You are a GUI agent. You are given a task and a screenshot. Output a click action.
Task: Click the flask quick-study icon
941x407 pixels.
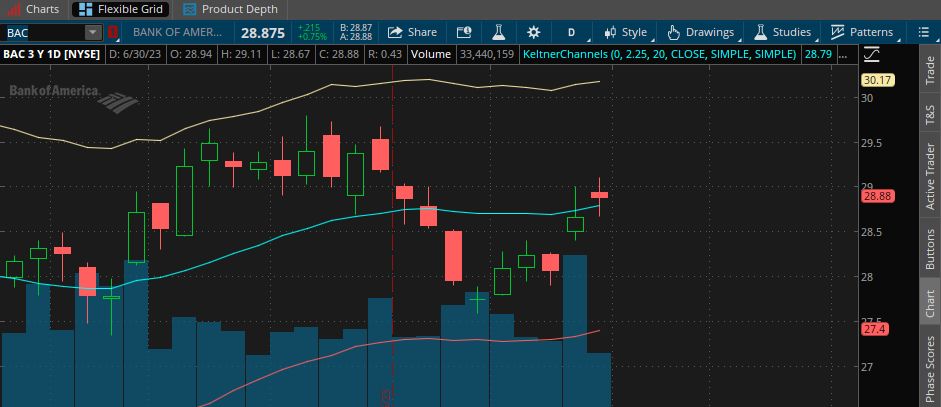click(x=498, y=32)
